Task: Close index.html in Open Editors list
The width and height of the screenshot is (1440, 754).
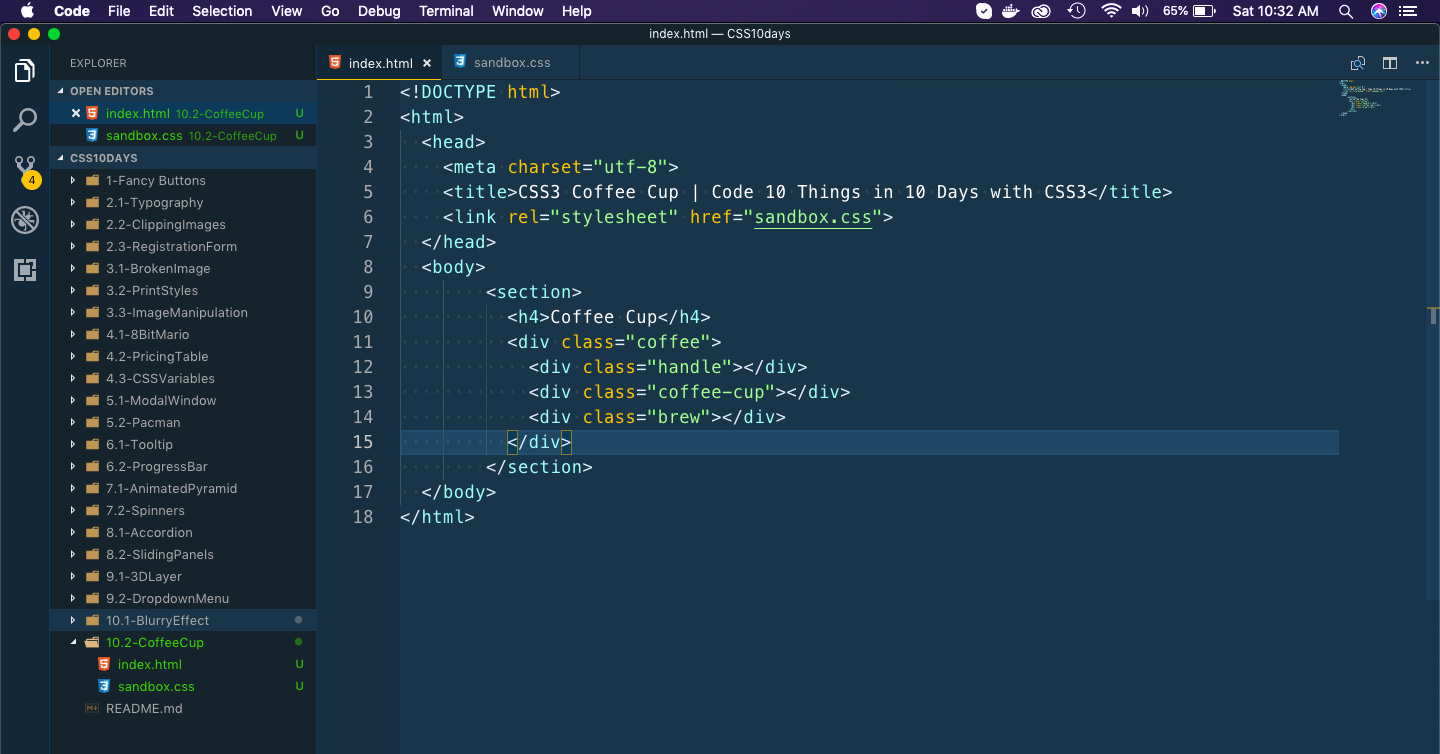Action: click(x=76, y=113)
